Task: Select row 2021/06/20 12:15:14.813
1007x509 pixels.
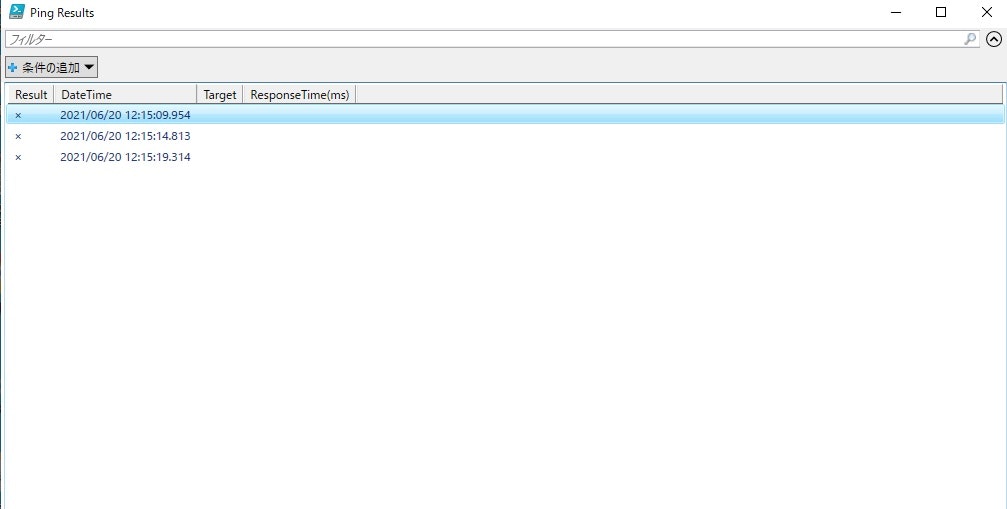Action: click(x=505, y=136)
